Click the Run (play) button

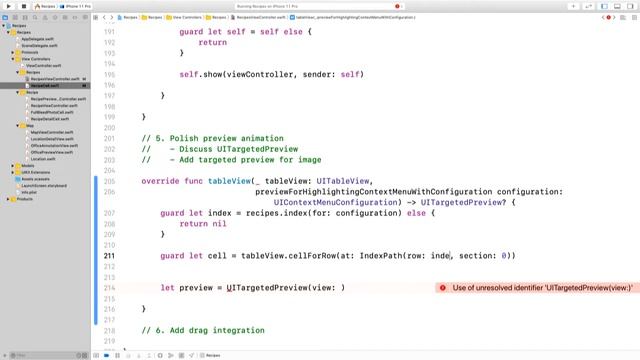coord(9,6)
